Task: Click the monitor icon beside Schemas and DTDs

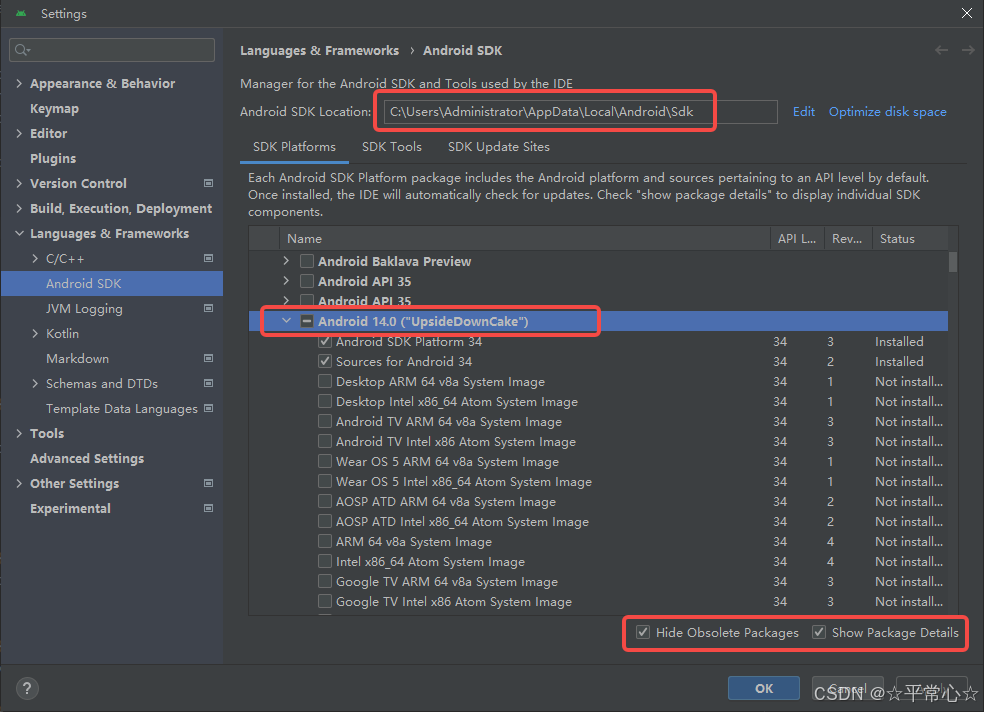Action: coord(208,383)
